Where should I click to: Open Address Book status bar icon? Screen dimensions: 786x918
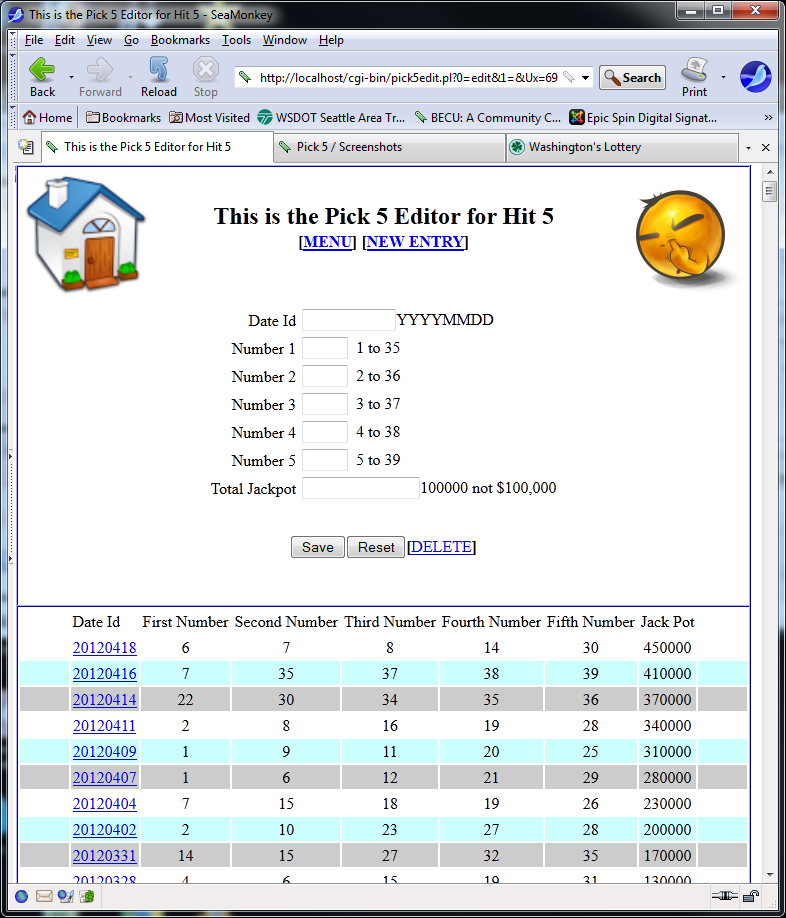click(x=87, y=896)
